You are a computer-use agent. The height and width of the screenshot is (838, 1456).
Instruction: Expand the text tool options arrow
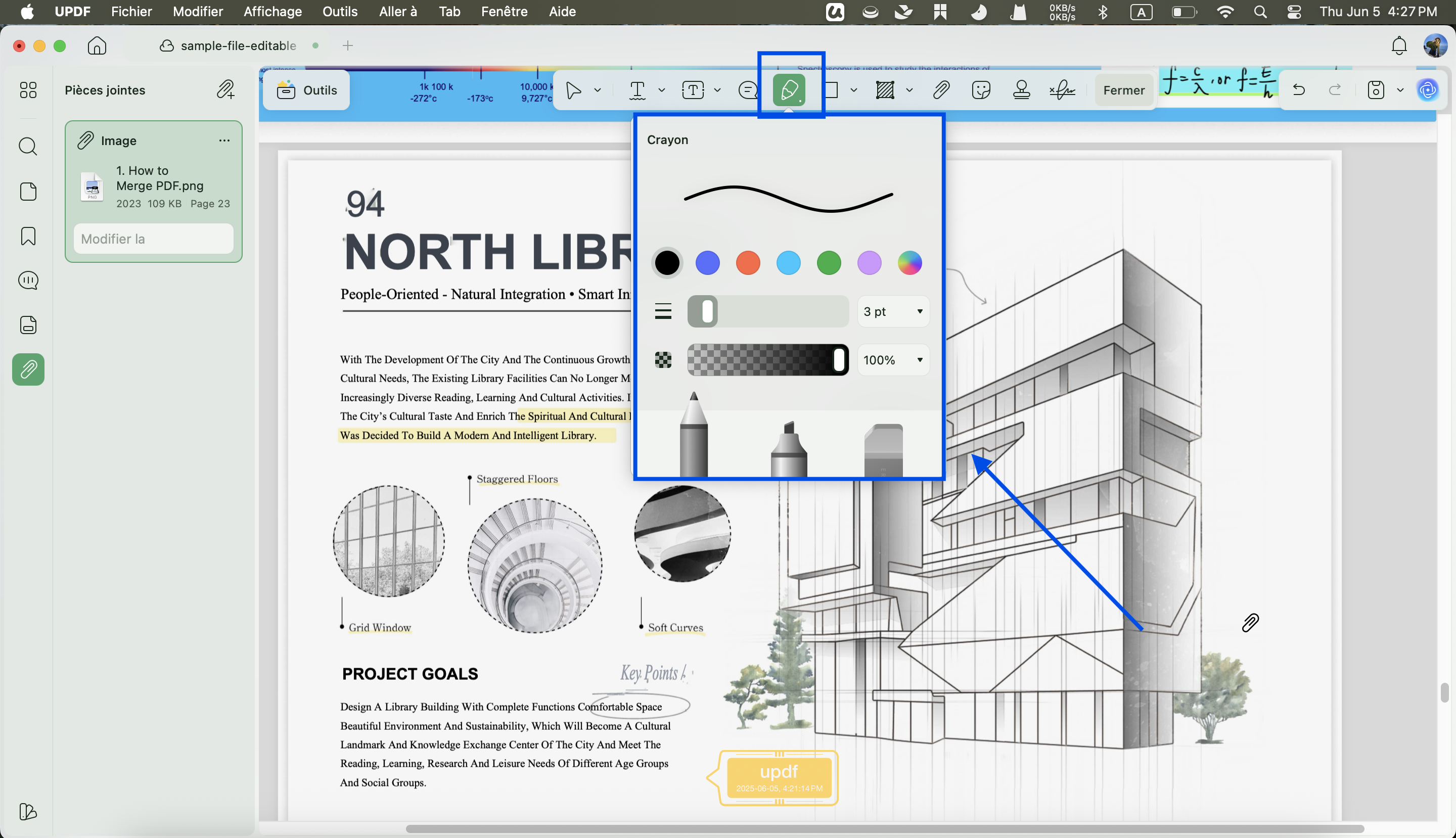tap(661, 90)
